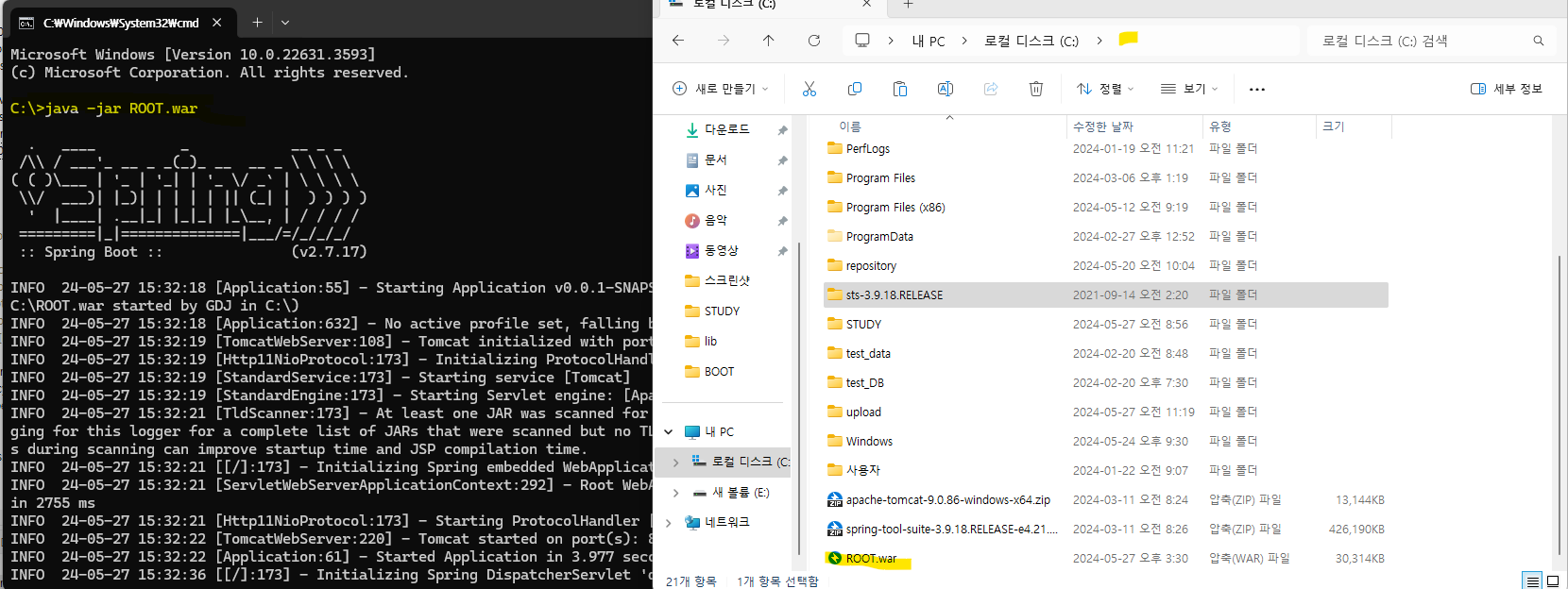The height and width of the screenshot is (589, 1568).
Task: Click the pin icon next to 문서
Action: tap(782, 160)
